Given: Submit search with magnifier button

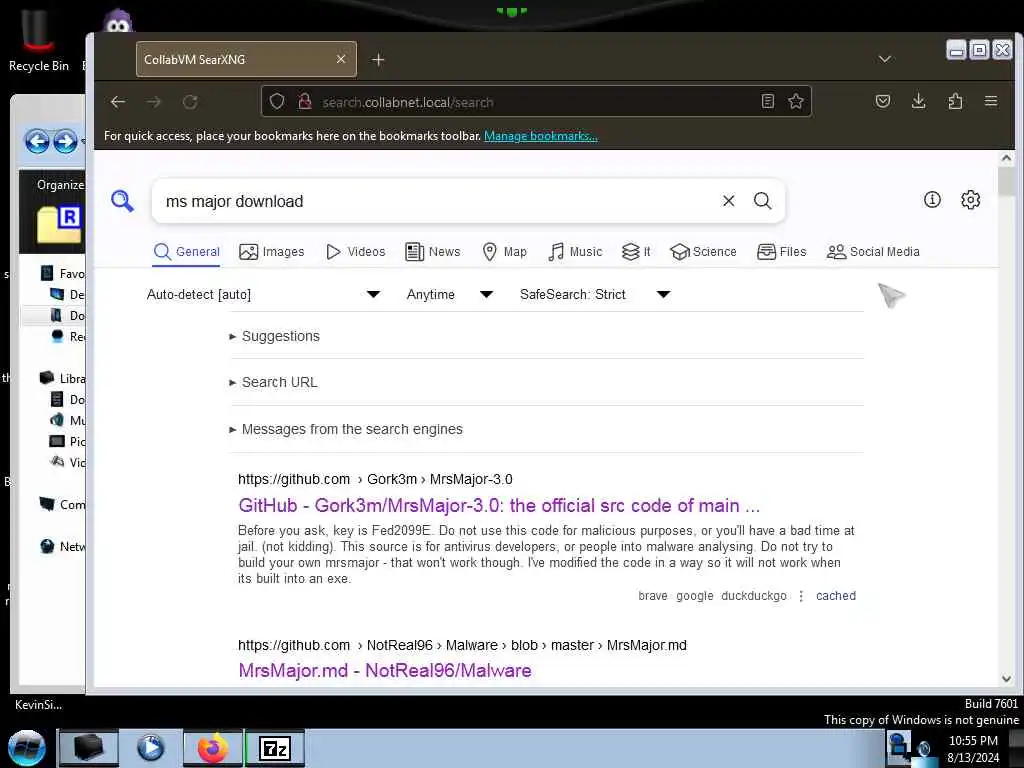Looking at the screenshot, I should coord(763,201).
